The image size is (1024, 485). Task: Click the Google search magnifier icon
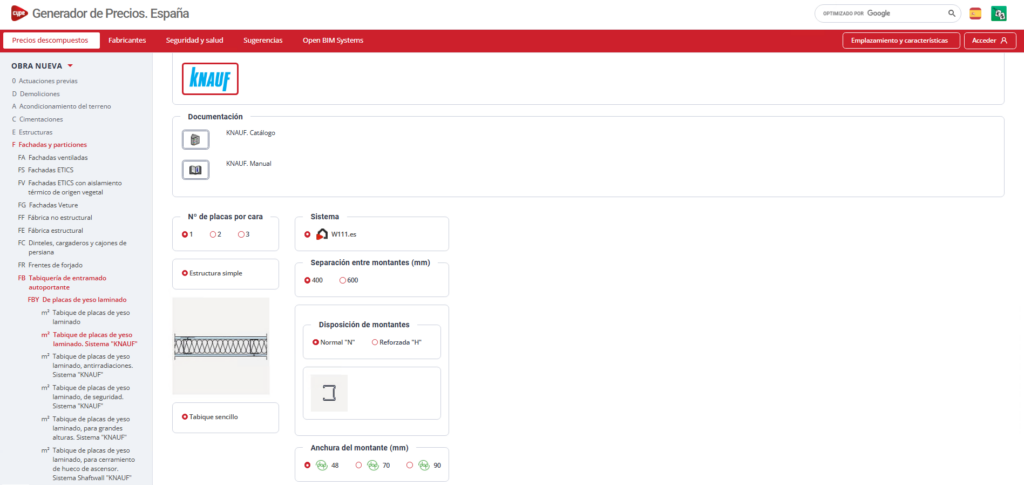pyautogui.click(x=951, y=13)
